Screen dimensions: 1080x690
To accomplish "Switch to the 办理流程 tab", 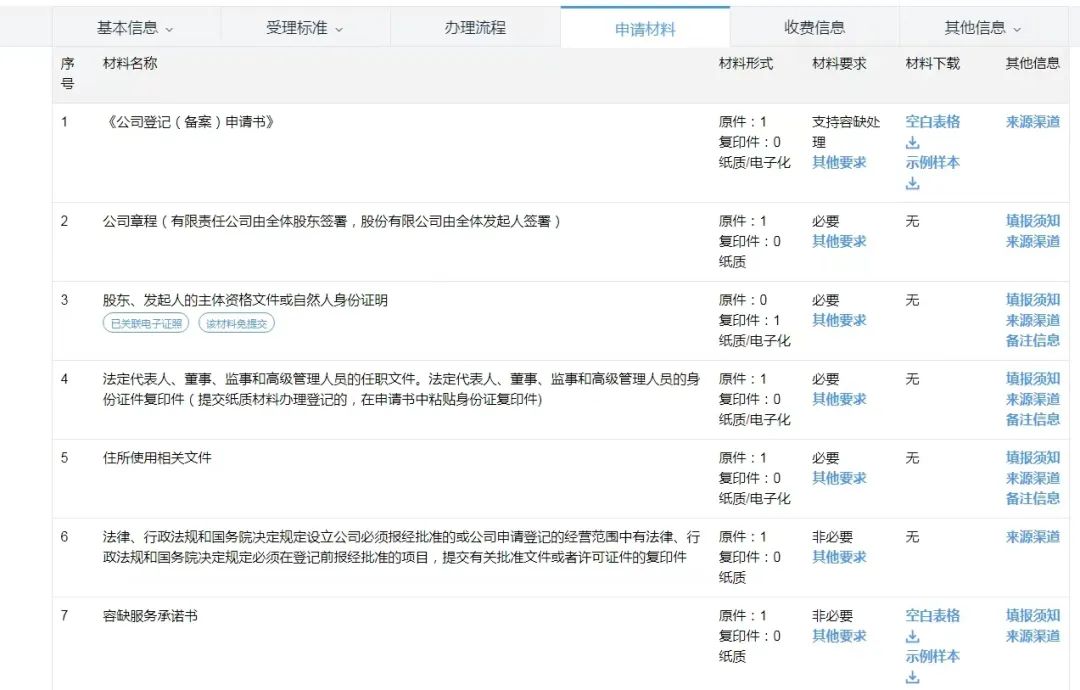I will click(475, 28).
